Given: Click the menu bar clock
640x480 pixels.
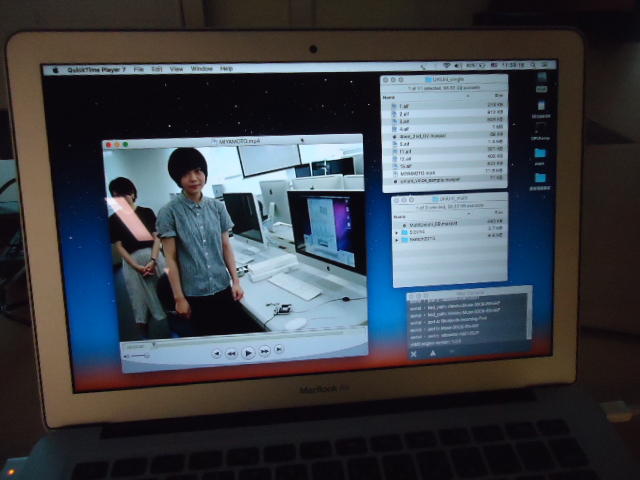Looking at the screenshot, I should pos(513,65).
